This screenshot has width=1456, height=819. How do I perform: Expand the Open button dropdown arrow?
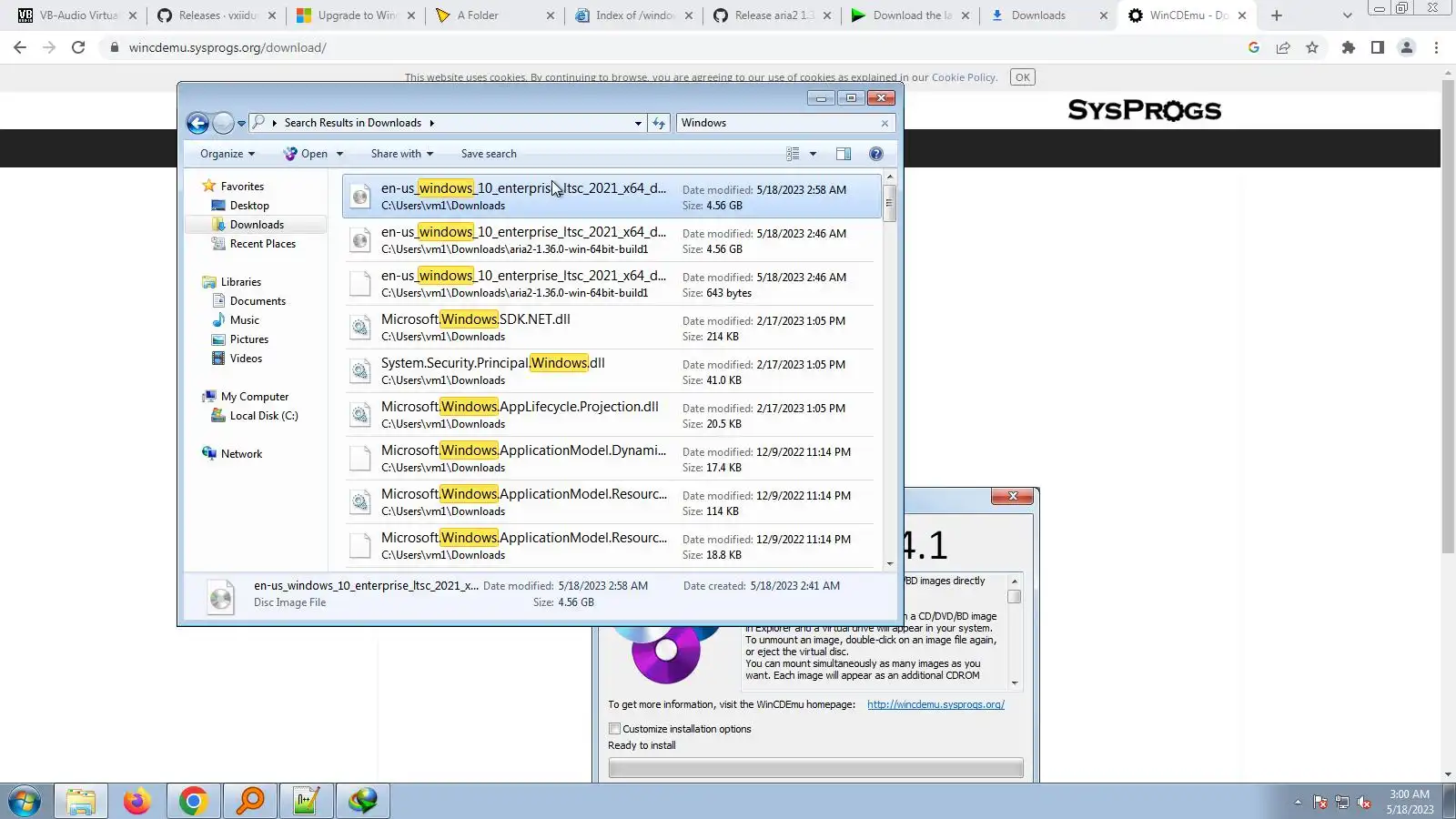pos(339,154)
